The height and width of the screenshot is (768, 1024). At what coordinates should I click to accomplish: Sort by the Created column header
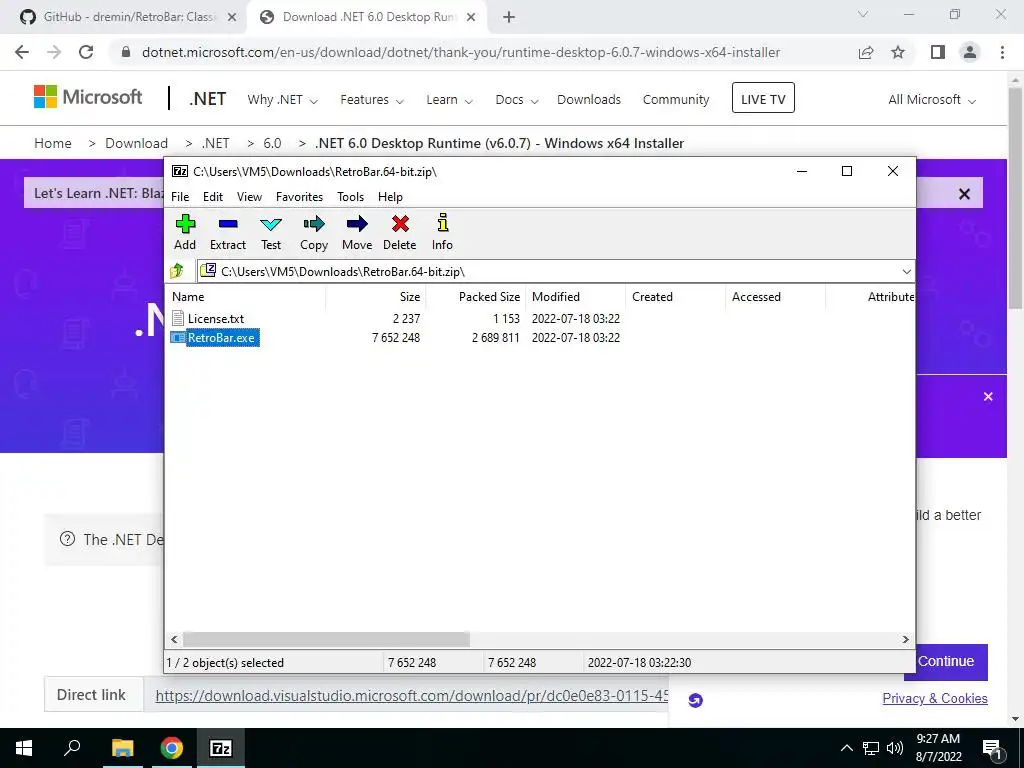[676, 296]
